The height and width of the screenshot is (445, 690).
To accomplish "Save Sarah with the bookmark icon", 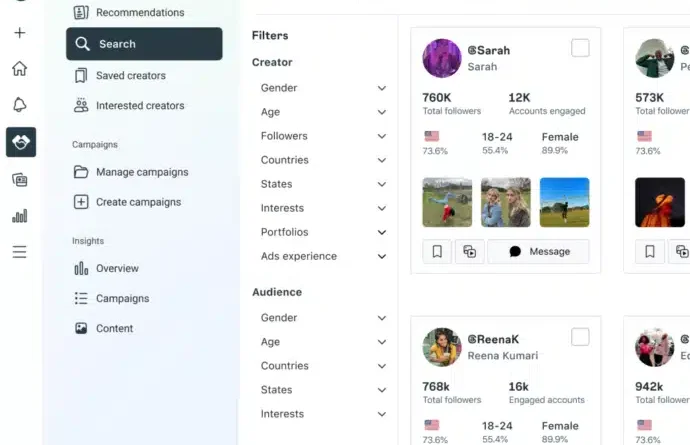I will 437,251.
